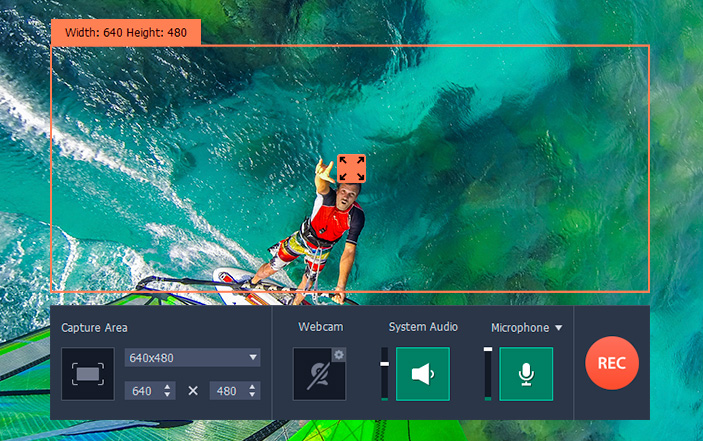Click the width input field showing 640
The height and width of the screenshot is (441, 703).
[x=150, y=391]
